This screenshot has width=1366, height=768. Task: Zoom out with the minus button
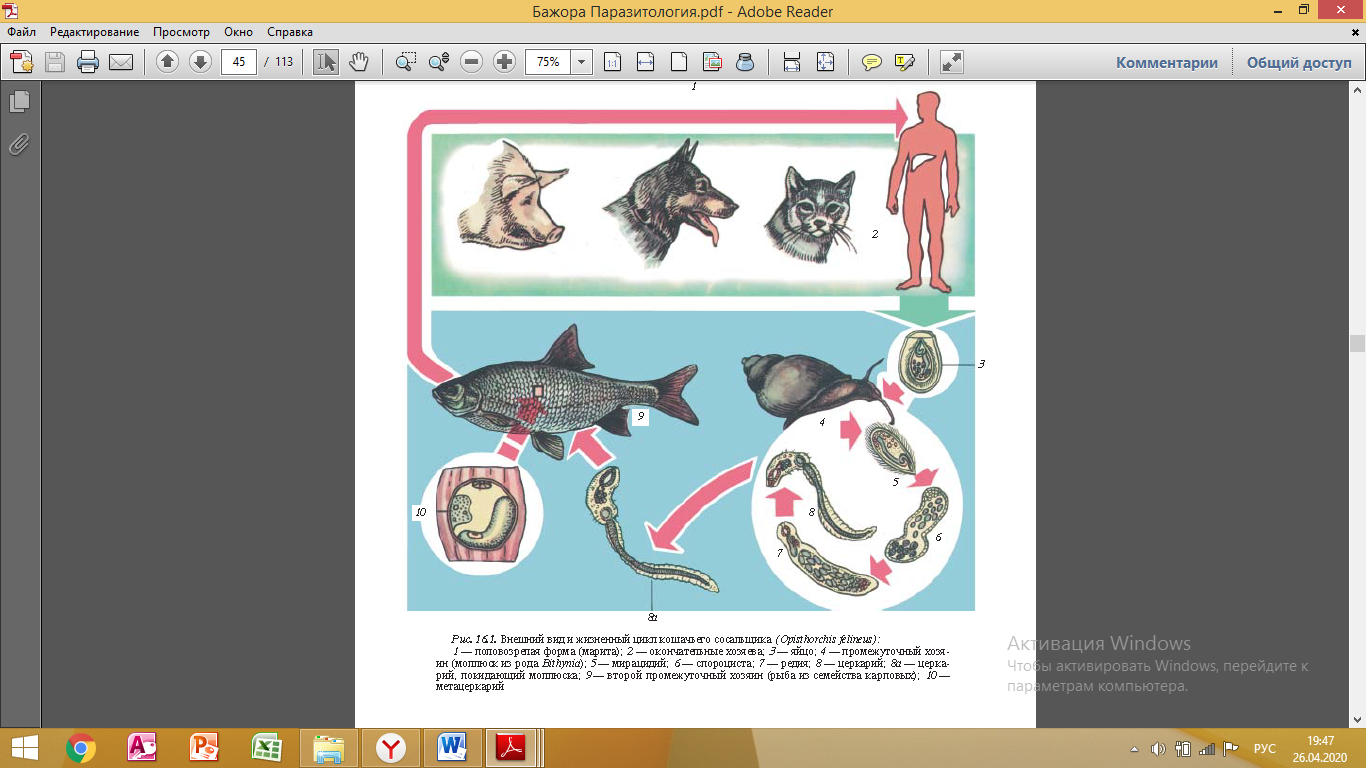pyautogui.click(x=472, y=62)
